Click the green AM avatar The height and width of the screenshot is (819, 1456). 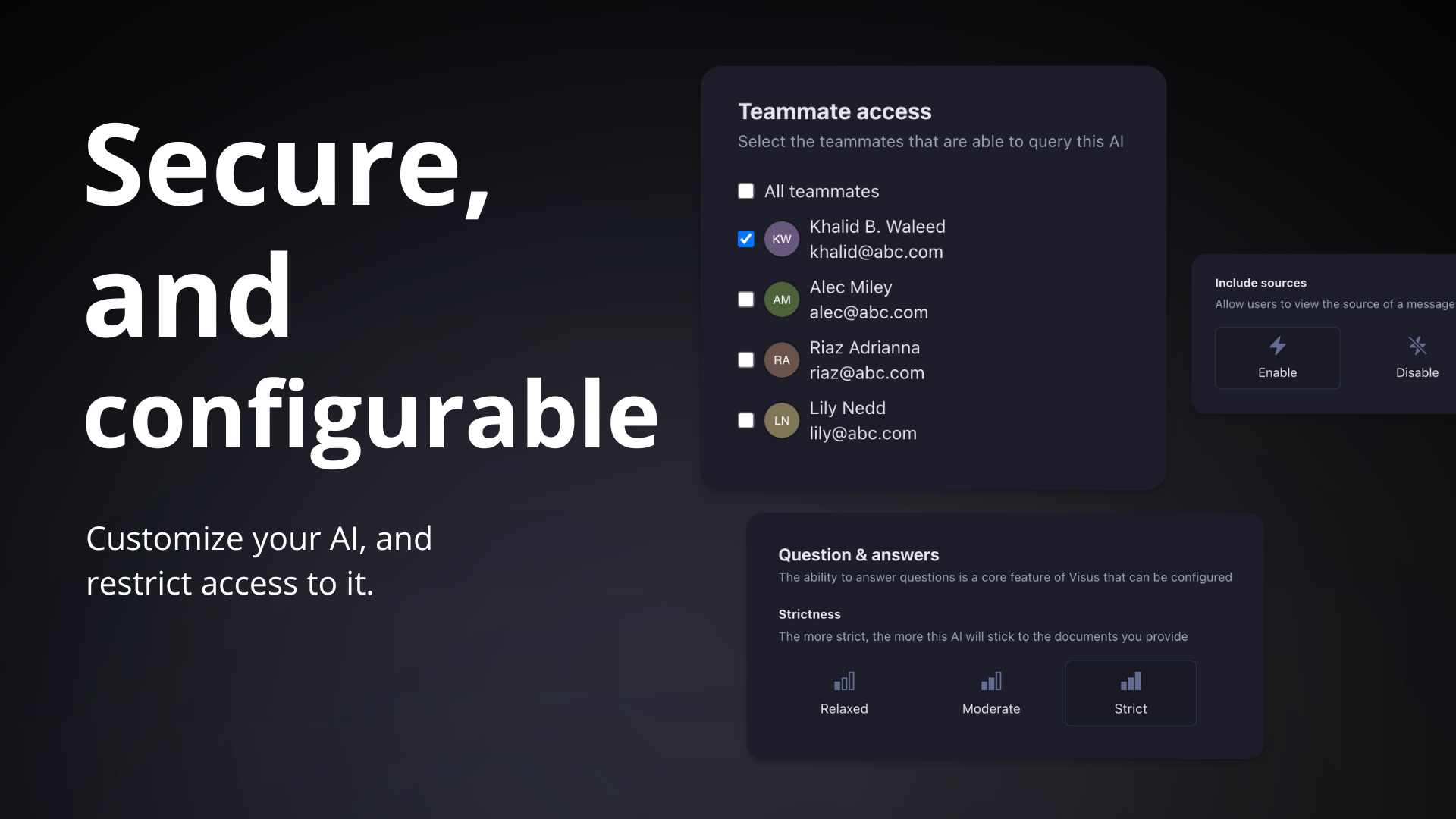coord(782,300)
